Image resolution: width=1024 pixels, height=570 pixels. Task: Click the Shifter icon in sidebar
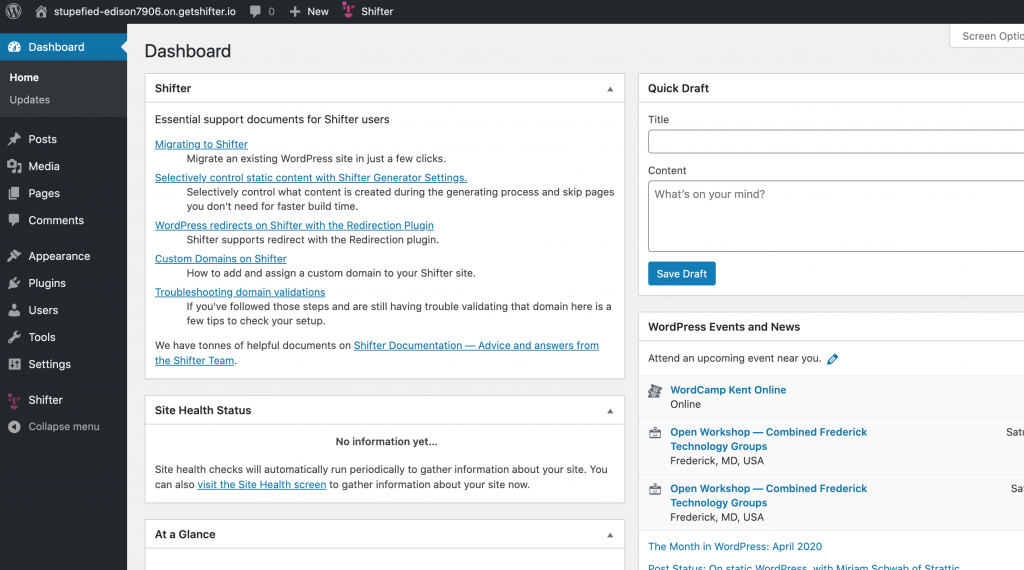pyautogui.click(x=14, y=400)
